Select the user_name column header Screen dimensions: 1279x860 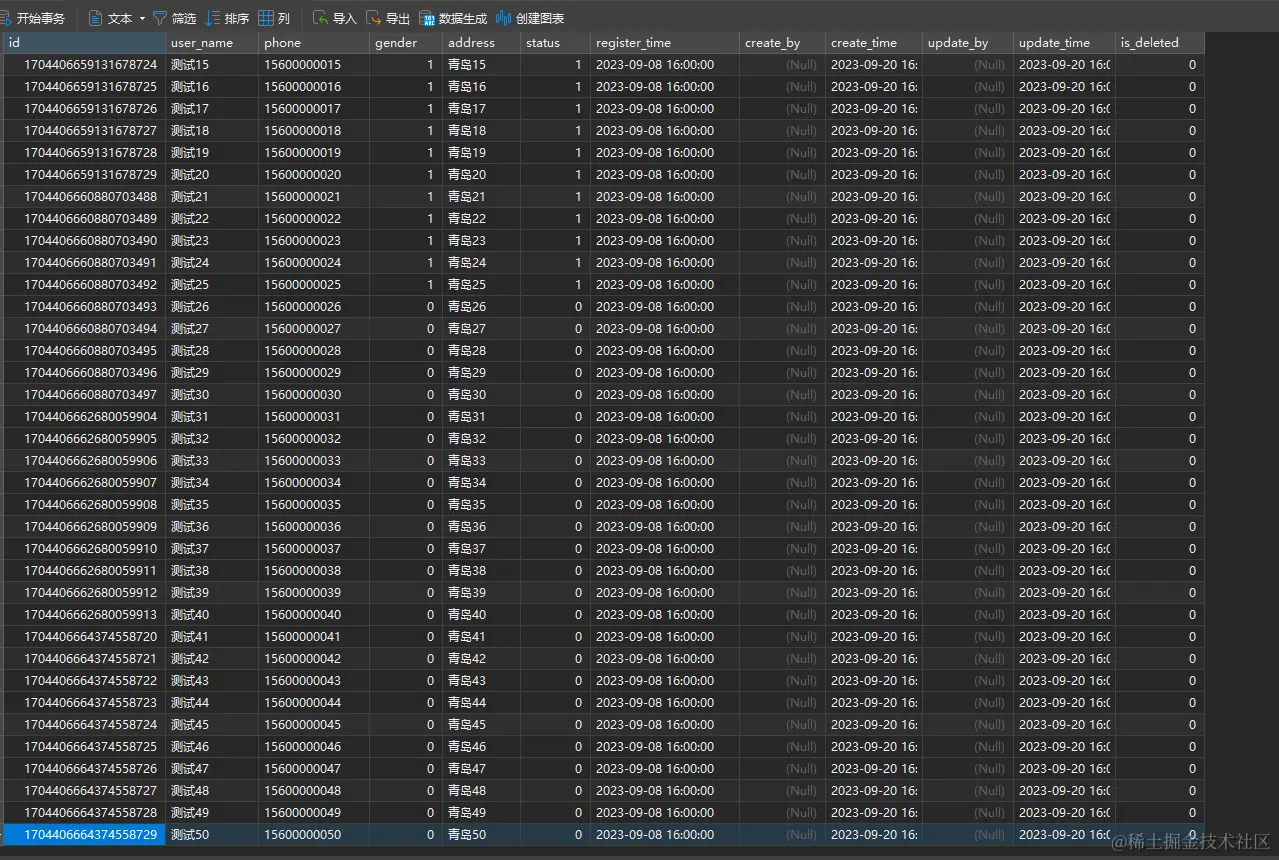(x=212, y=43)
